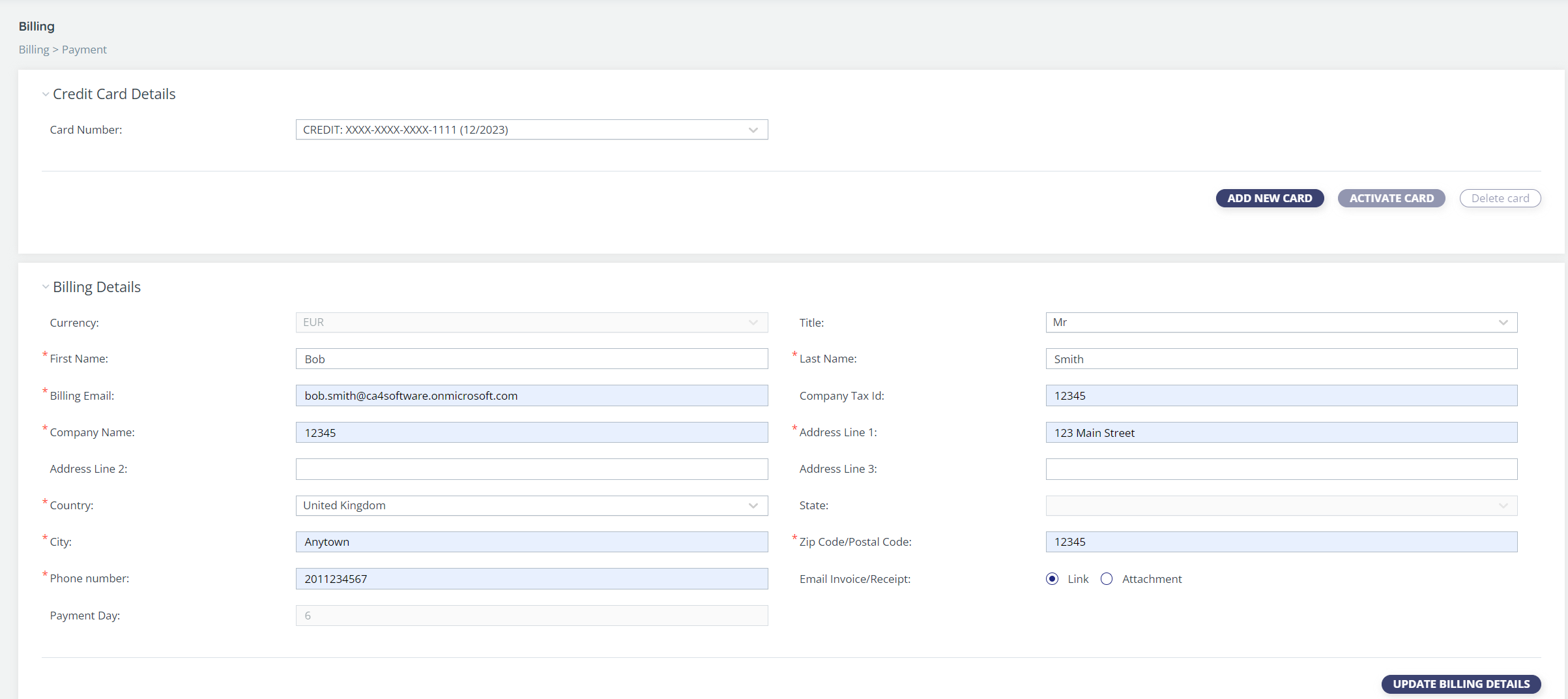Viewport: 1568px width, 699px height.
Task: Collapse the Billing Details section
Action: [46, 287]
